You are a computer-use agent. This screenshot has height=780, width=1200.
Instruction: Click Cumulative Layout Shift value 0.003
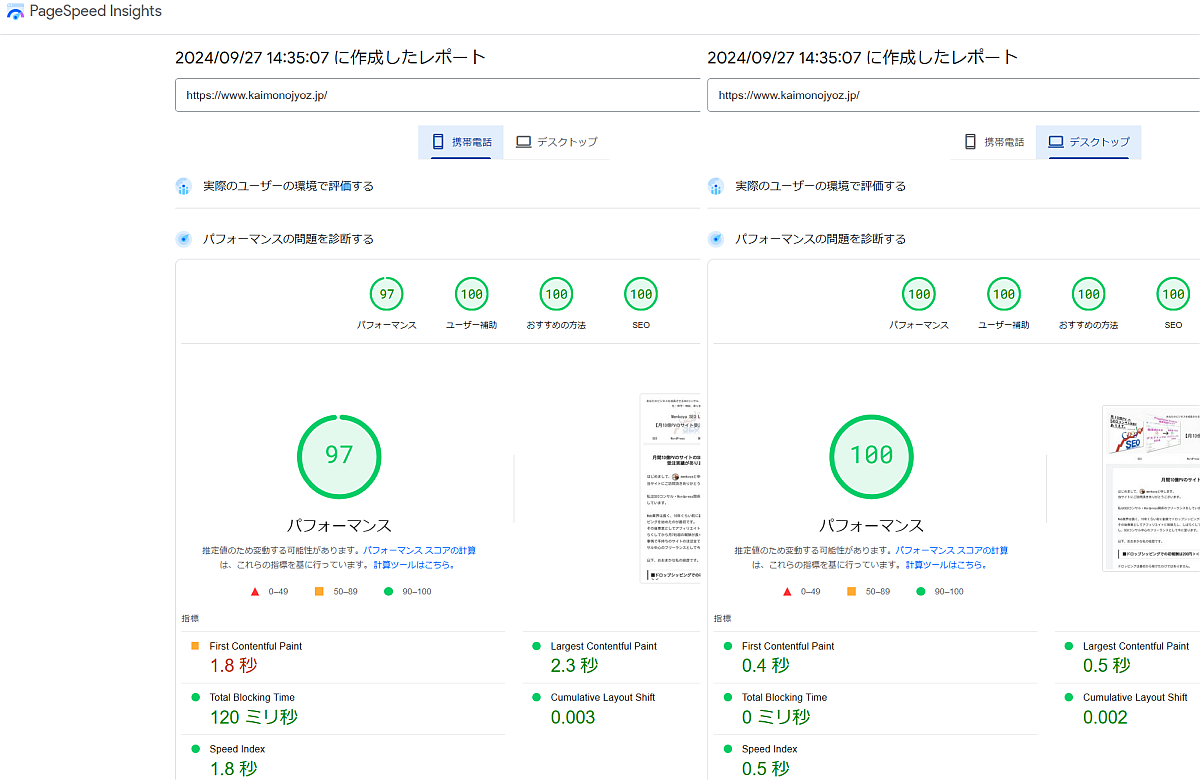pos(573,717)
